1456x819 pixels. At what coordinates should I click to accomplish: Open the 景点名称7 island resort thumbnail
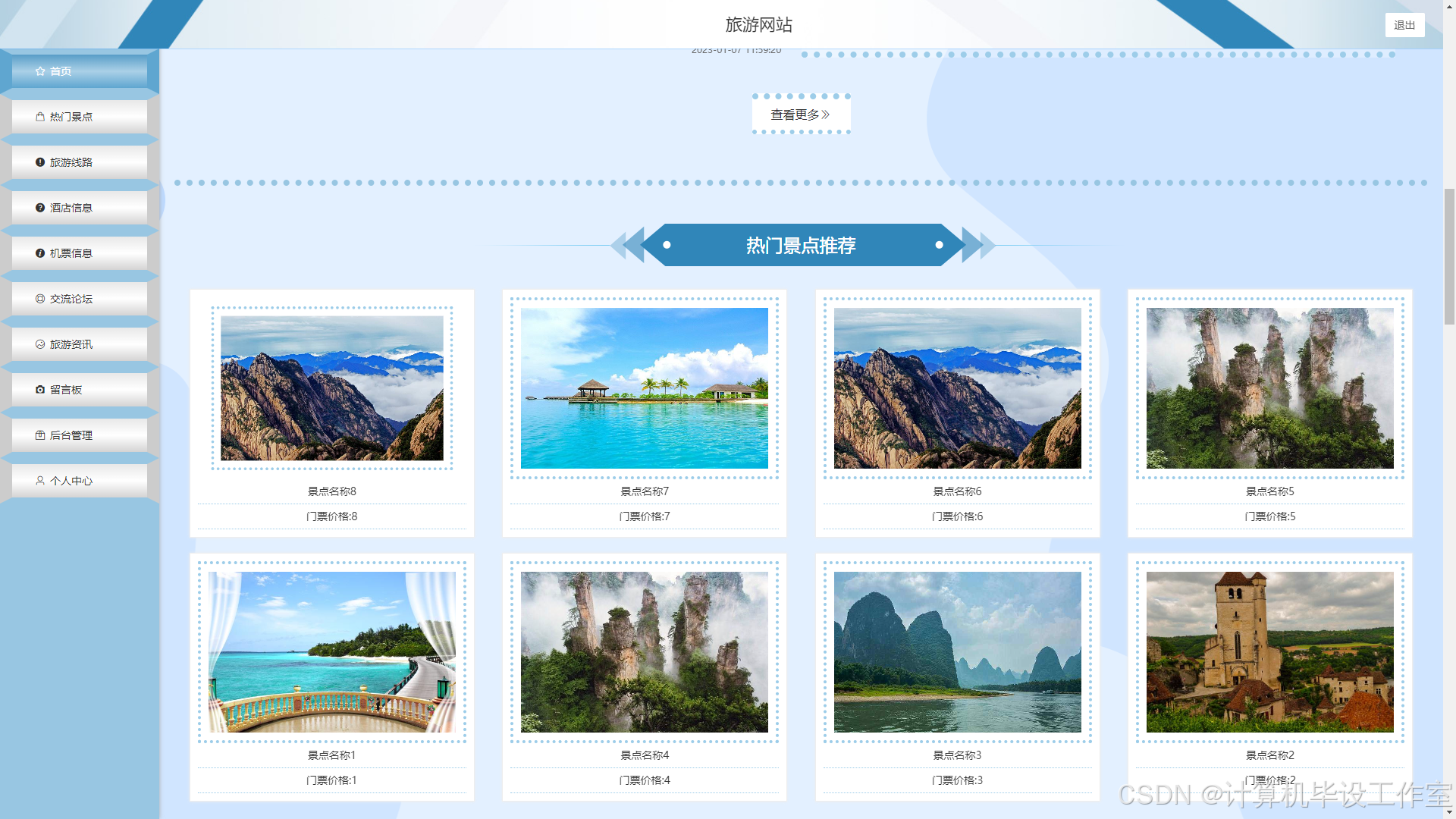645,388
